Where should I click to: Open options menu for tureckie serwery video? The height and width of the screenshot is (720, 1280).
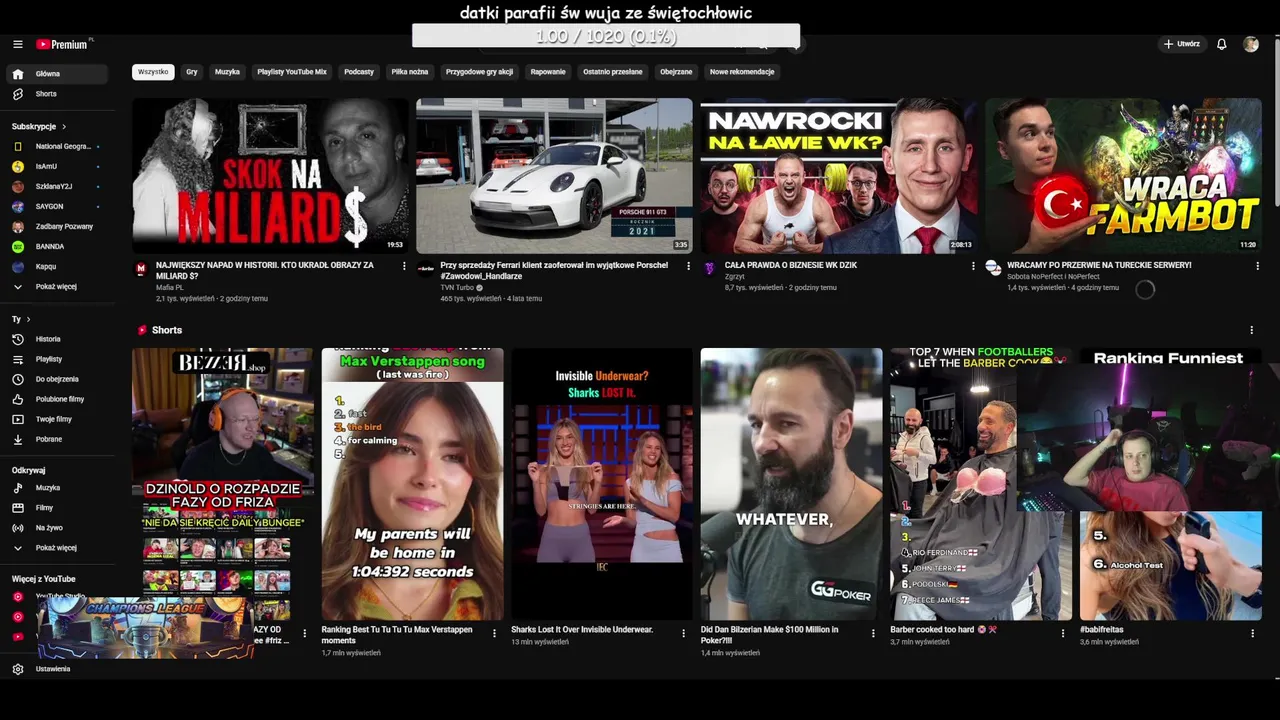click(1257, 266)
